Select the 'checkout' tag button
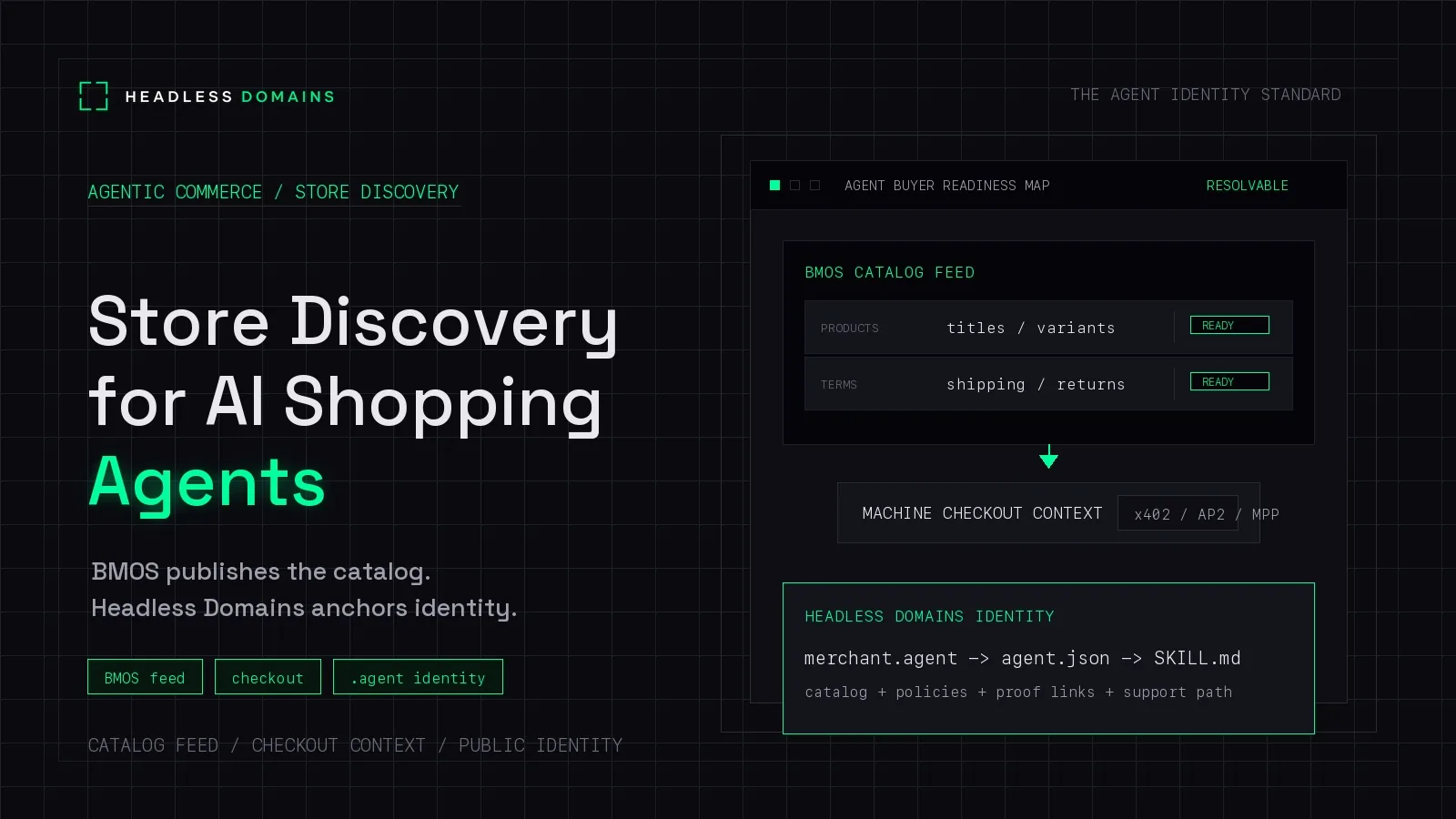Screen dimensions: 1456x819 (268, 677)
